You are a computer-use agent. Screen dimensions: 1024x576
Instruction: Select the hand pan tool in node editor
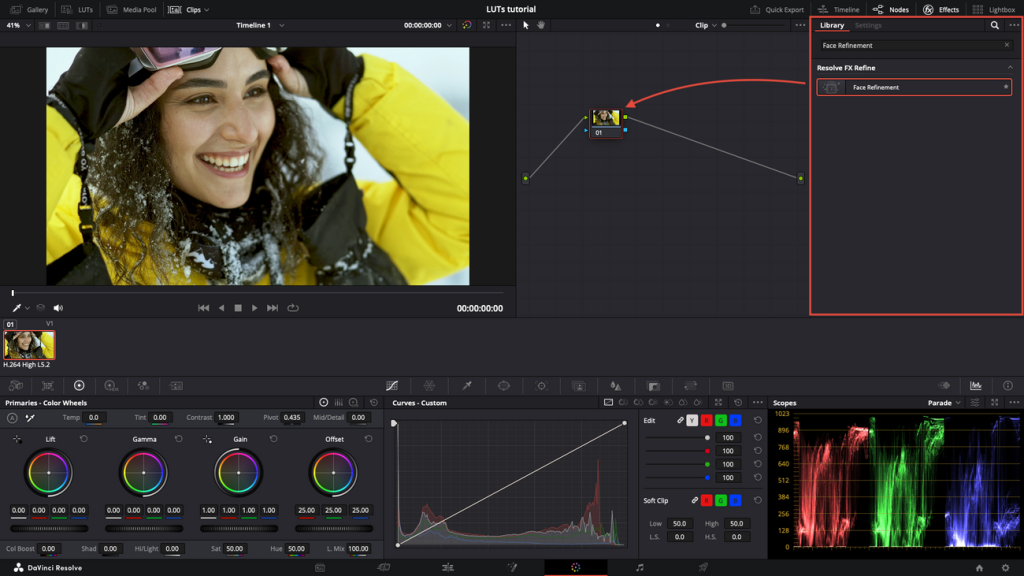[541, 25]
